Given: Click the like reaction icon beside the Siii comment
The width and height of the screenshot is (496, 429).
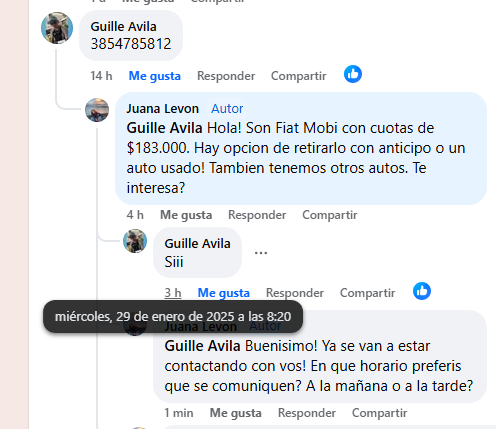Looking at the screenshot, I should pyautogui.click(x=422, y=291).
